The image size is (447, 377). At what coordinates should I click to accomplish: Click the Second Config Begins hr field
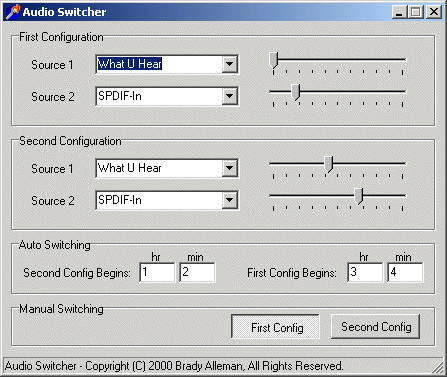point(157,272)
